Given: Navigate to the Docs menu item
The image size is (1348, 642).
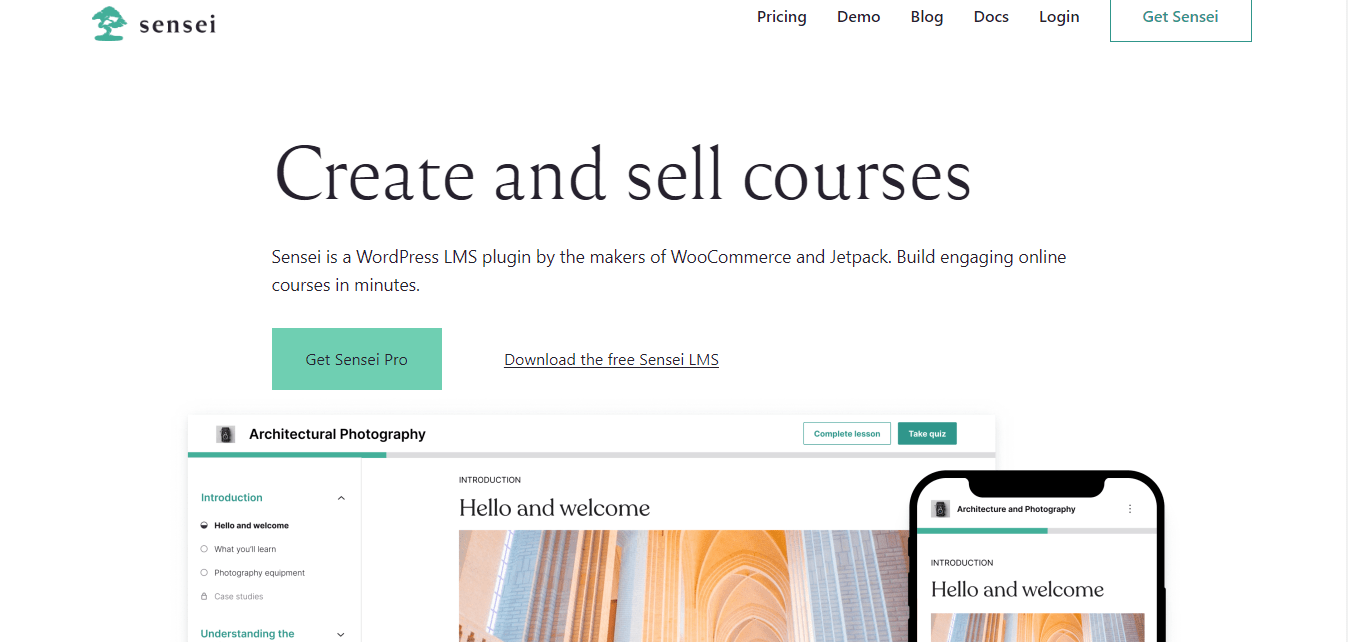Looking at the screenshot, I should tap(990, 16).
